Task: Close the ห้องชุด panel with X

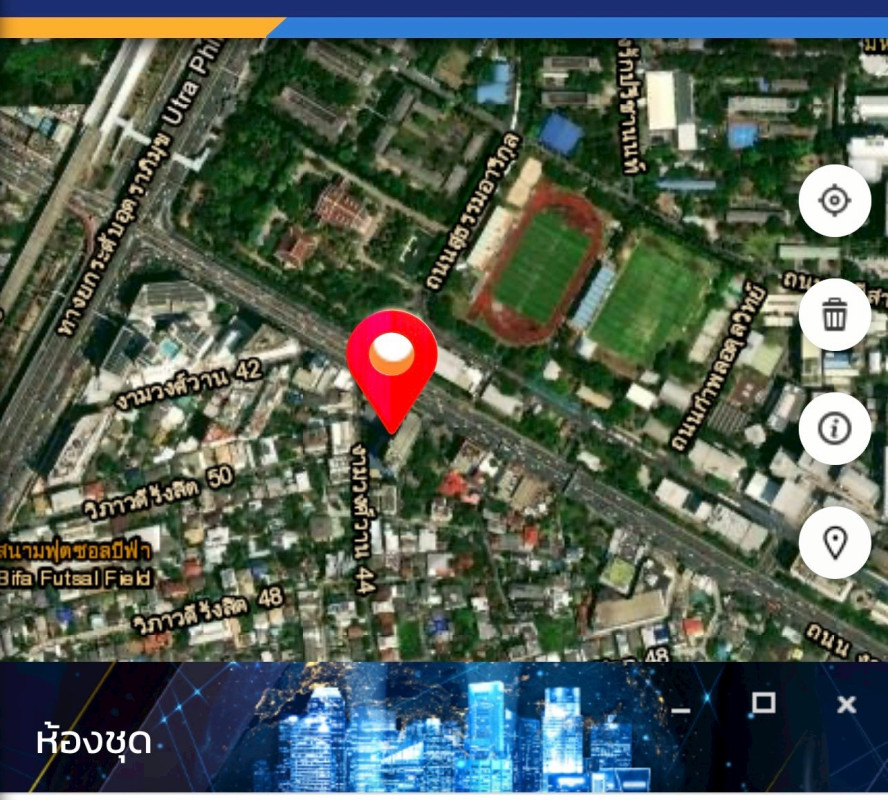Action: [x=847, y=704]
